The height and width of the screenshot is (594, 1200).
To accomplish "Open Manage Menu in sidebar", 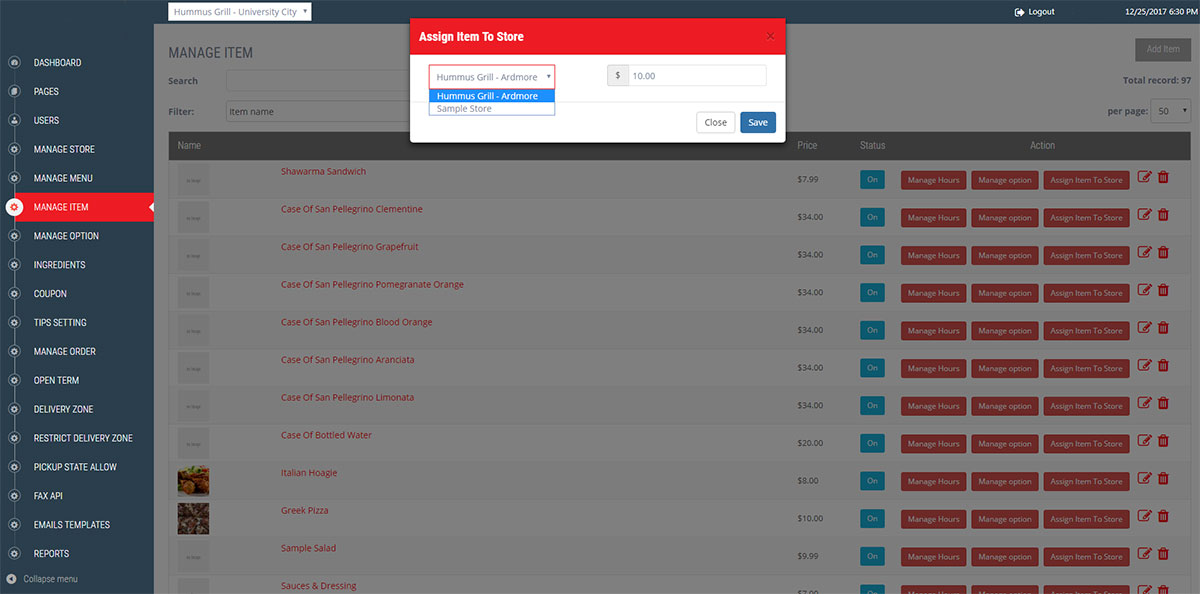I will 63,179.
